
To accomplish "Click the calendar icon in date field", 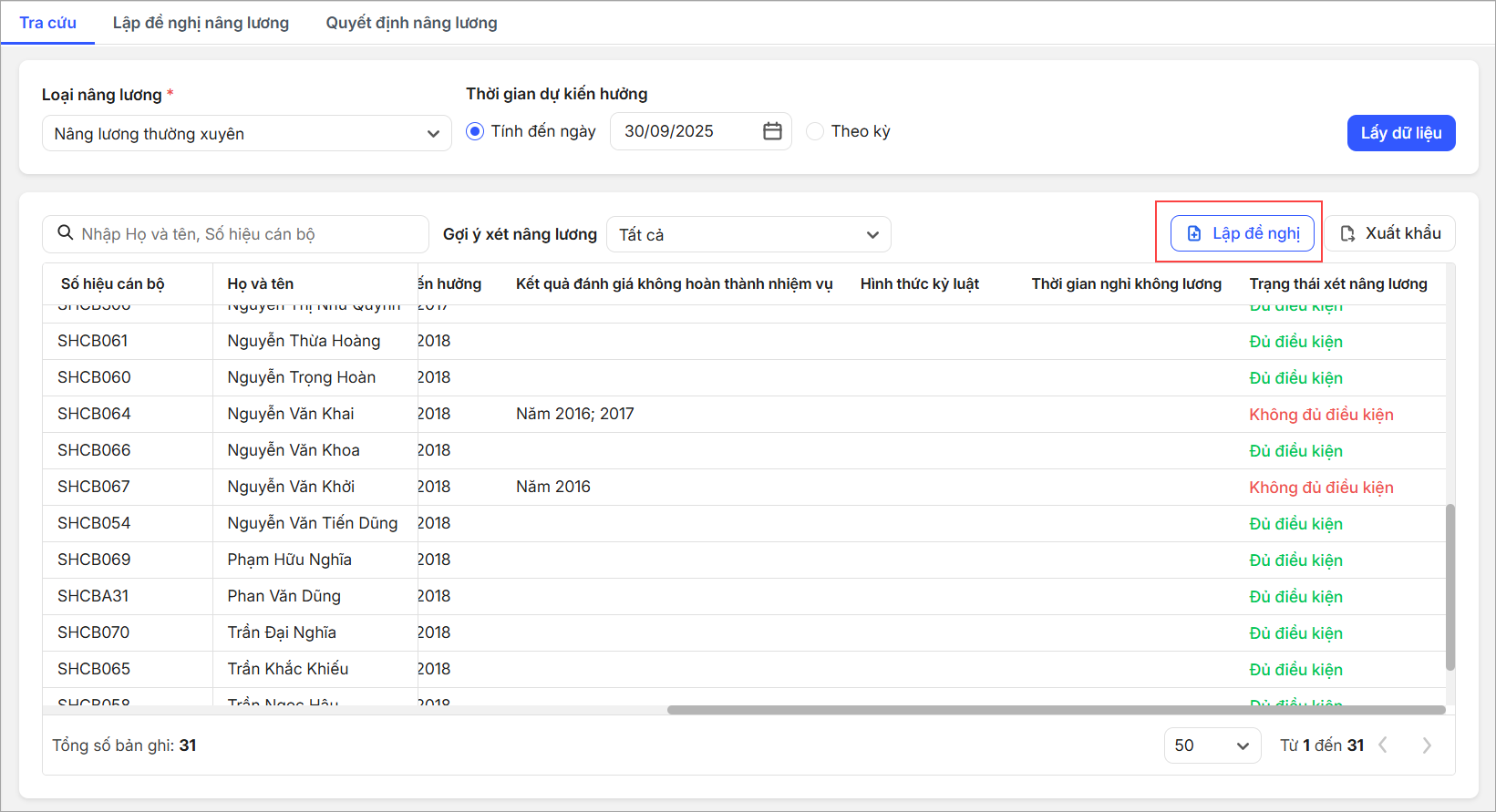I will pos(772,131).
